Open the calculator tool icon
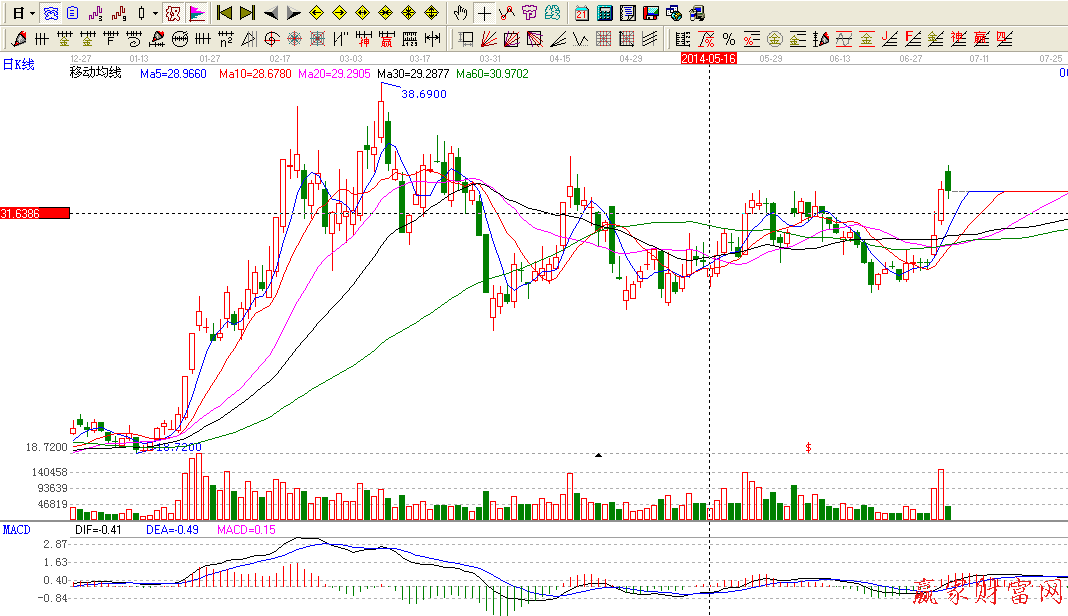The height and width of the screenshot is (616, 1068). [605, 13]
